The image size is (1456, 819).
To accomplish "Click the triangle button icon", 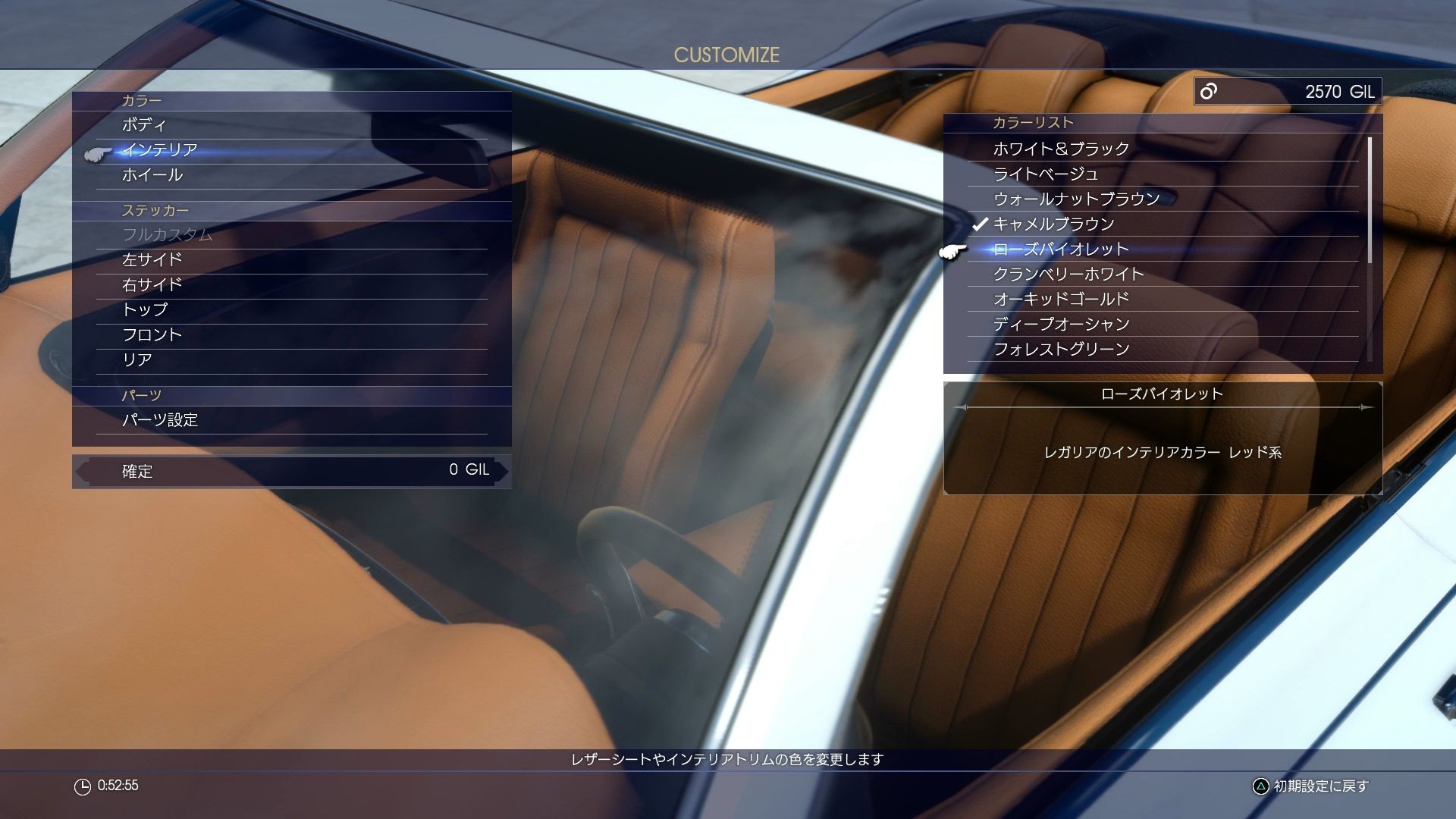I will 1260,786.
